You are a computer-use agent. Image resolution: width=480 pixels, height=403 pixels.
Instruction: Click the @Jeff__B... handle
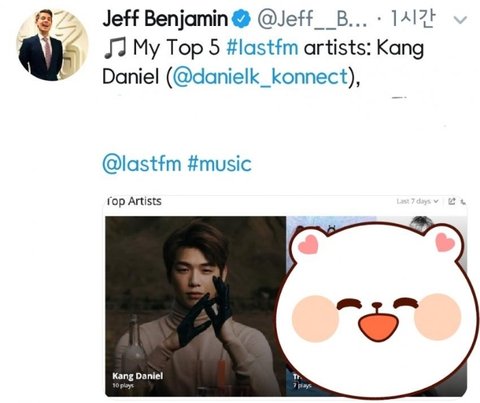point(312,19)
